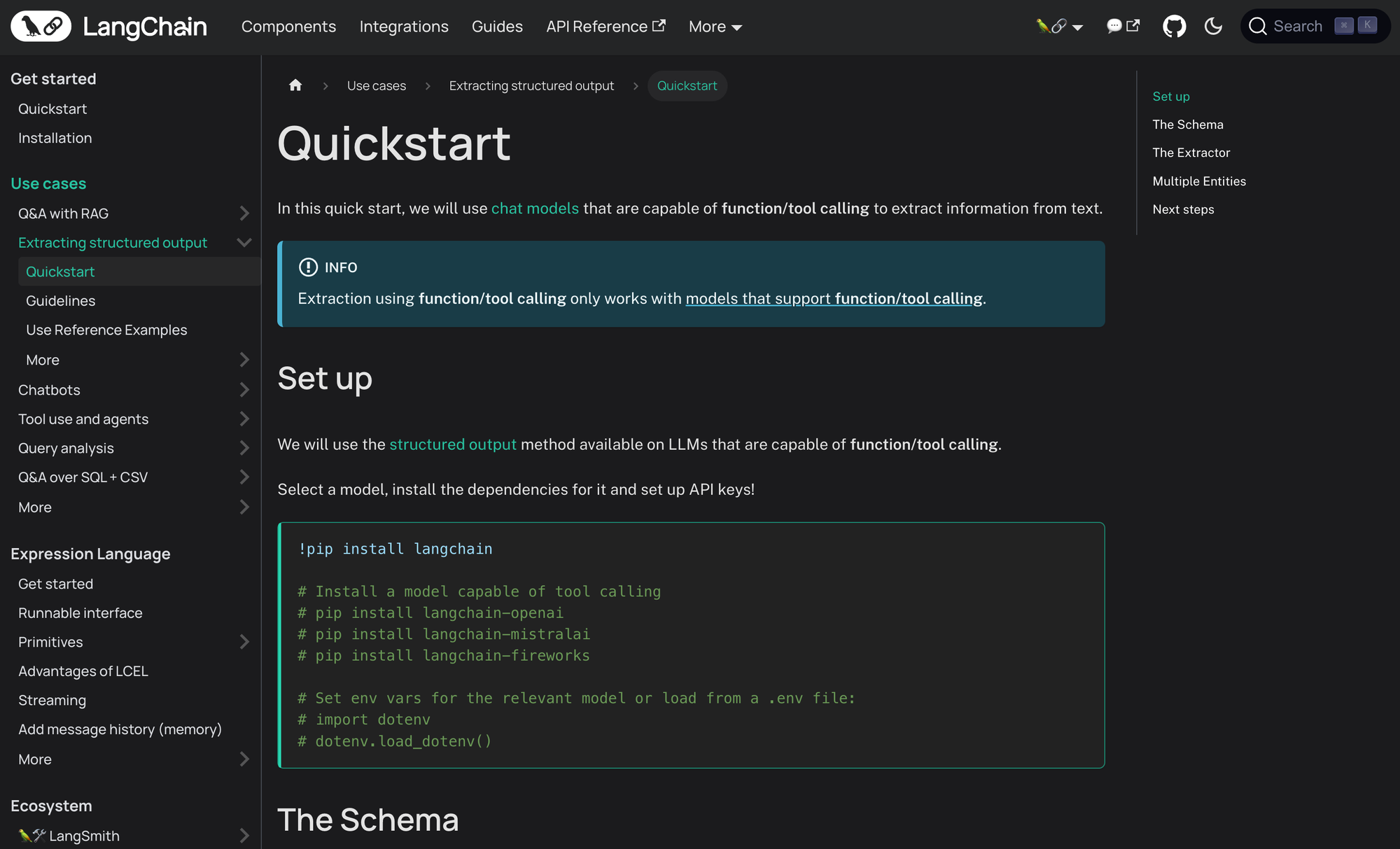The image size is (1400, 849).
Task: Expand the Primitives sidebar section
Action: 244,642
